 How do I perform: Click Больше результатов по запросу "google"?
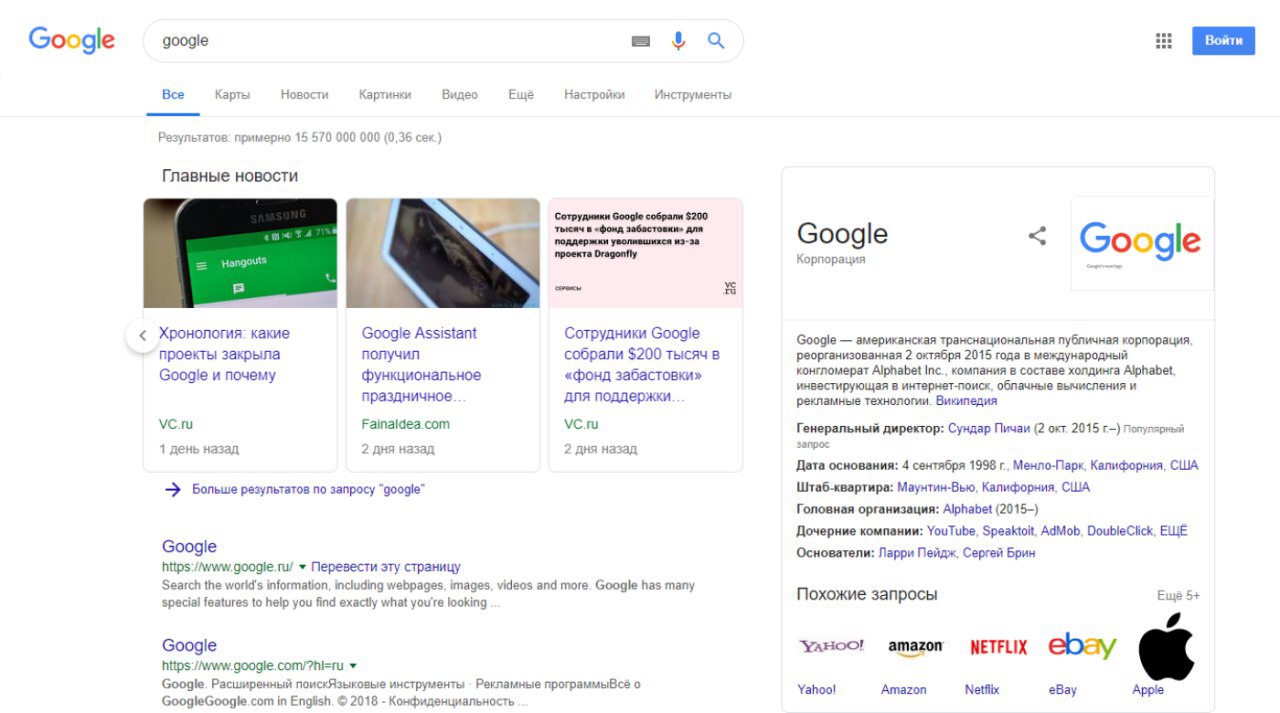pyautogui.click(x=308, y=490)
